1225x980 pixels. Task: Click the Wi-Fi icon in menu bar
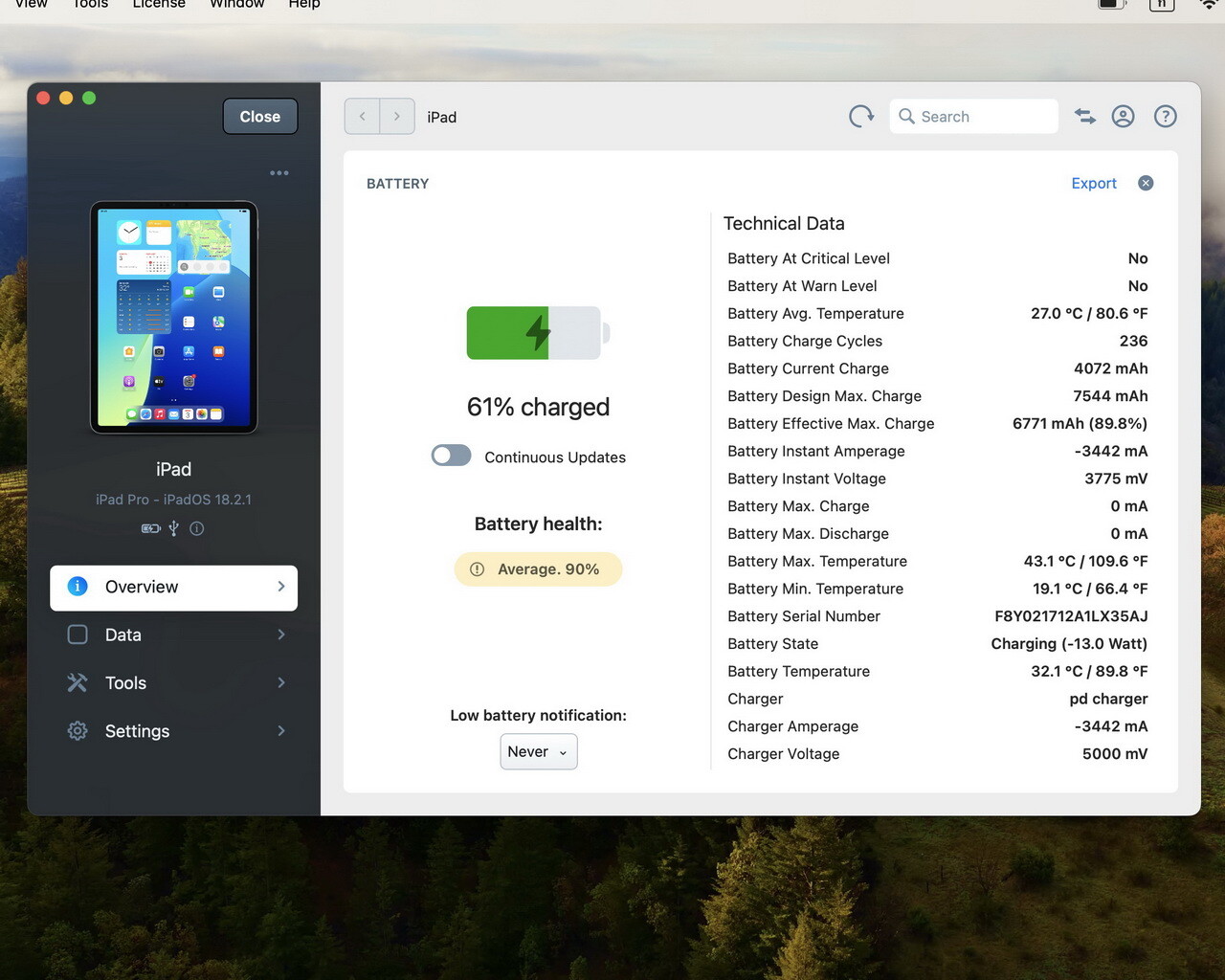1210,4
